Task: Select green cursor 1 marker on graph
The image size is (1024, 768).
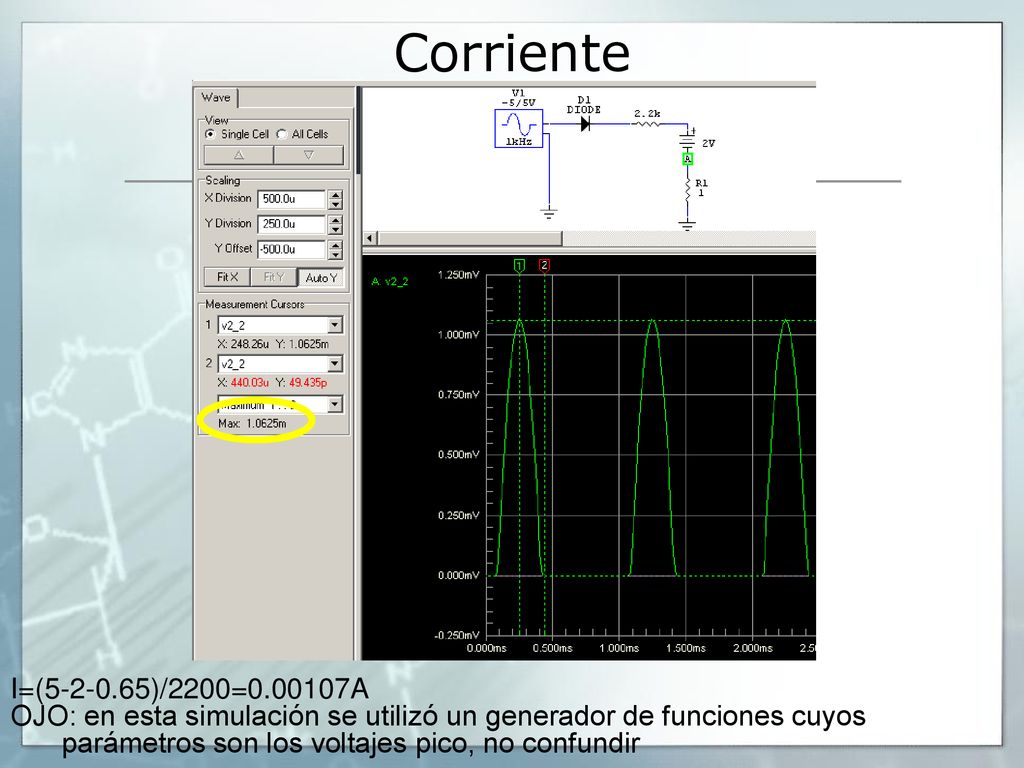Action: [519, 265]
